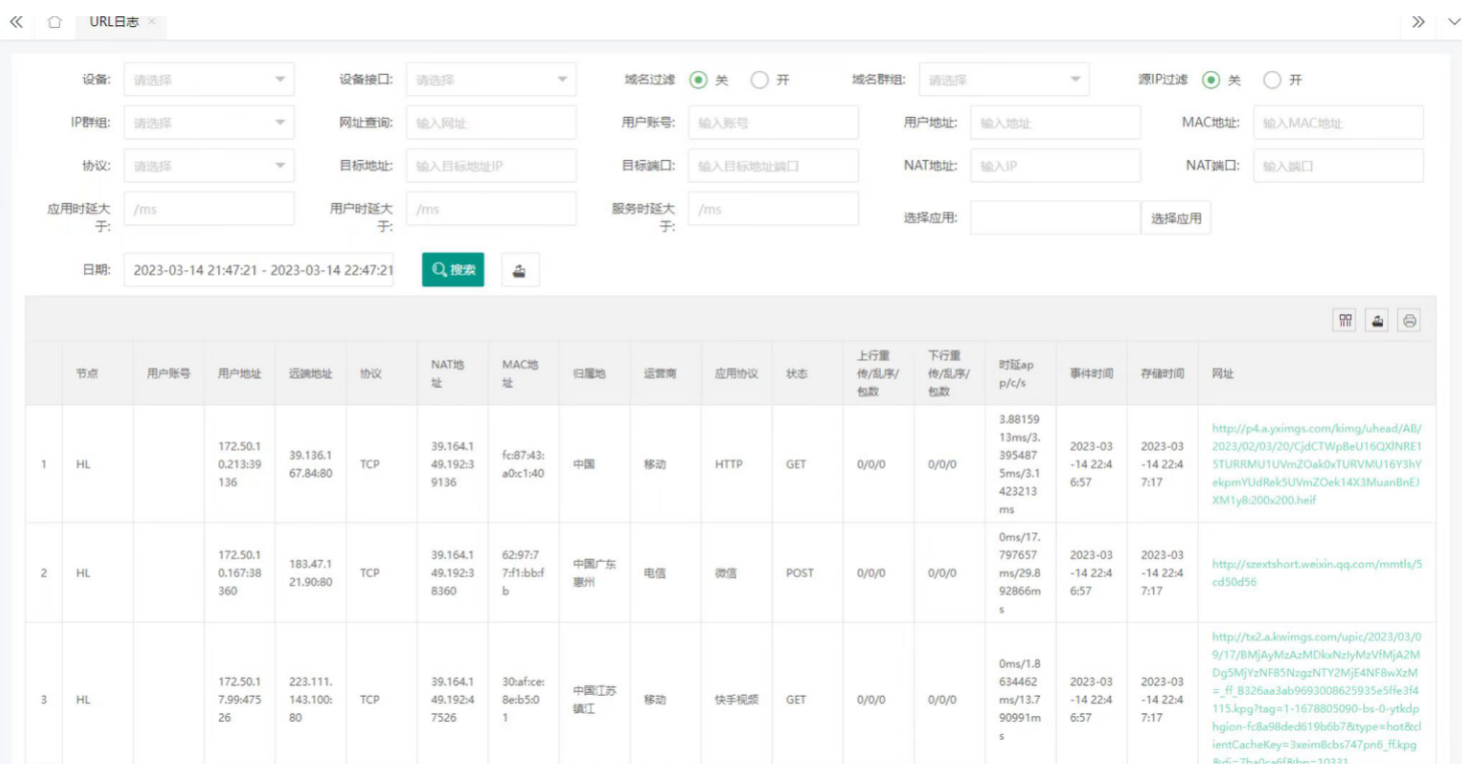Focus the 用户时延大于 ms field
Screen dimensions: 1462x772
491,209
